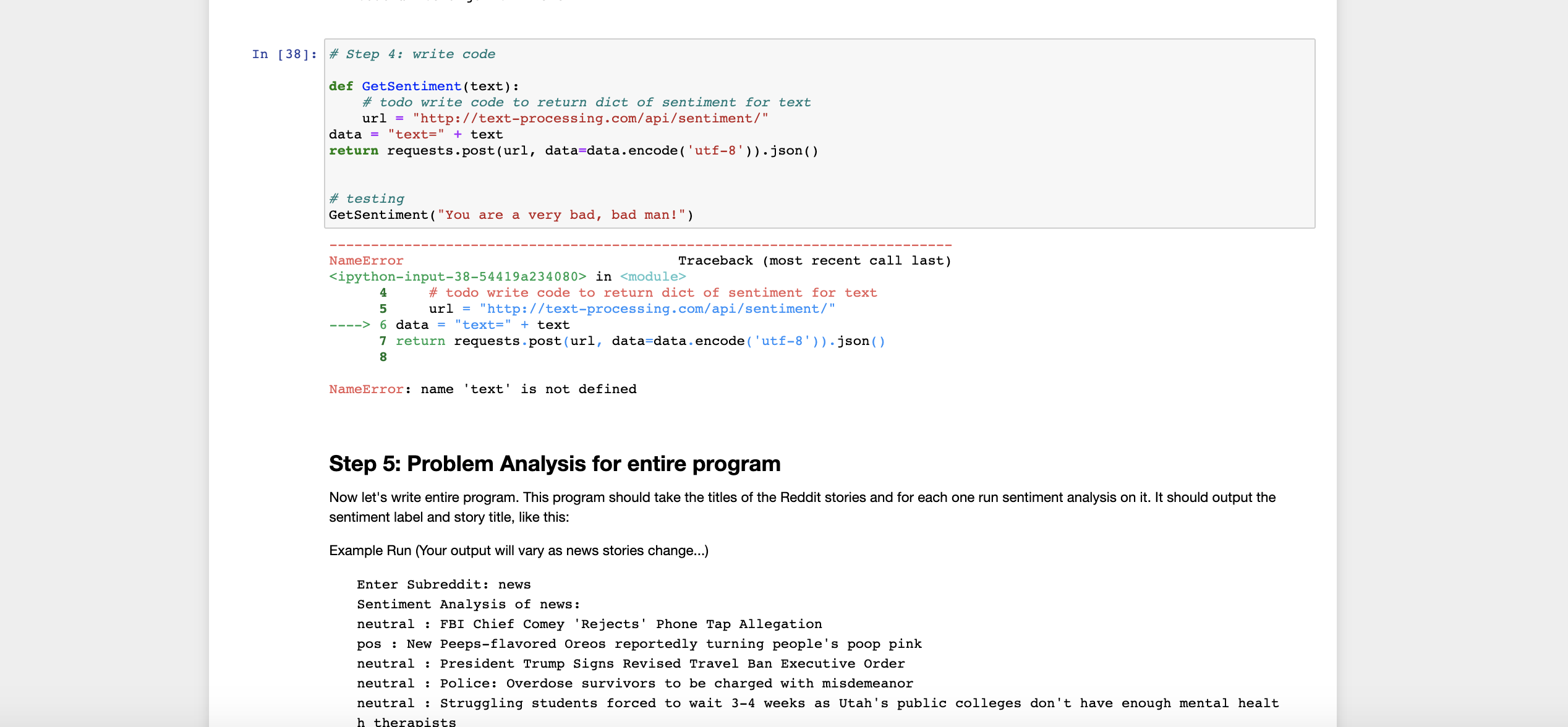
Task: Click the text-processing URL string in the code cell
Action: tap(590, 119)
